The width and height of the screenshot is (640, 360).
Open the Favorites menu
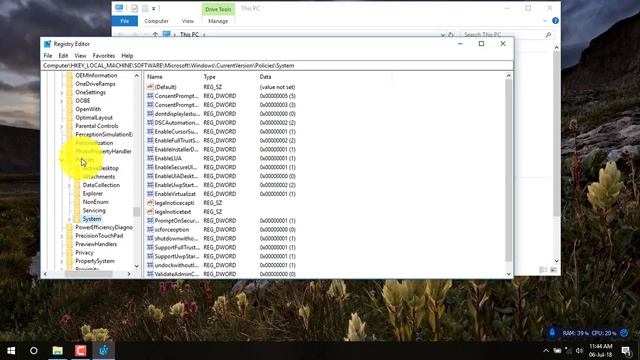104,56
